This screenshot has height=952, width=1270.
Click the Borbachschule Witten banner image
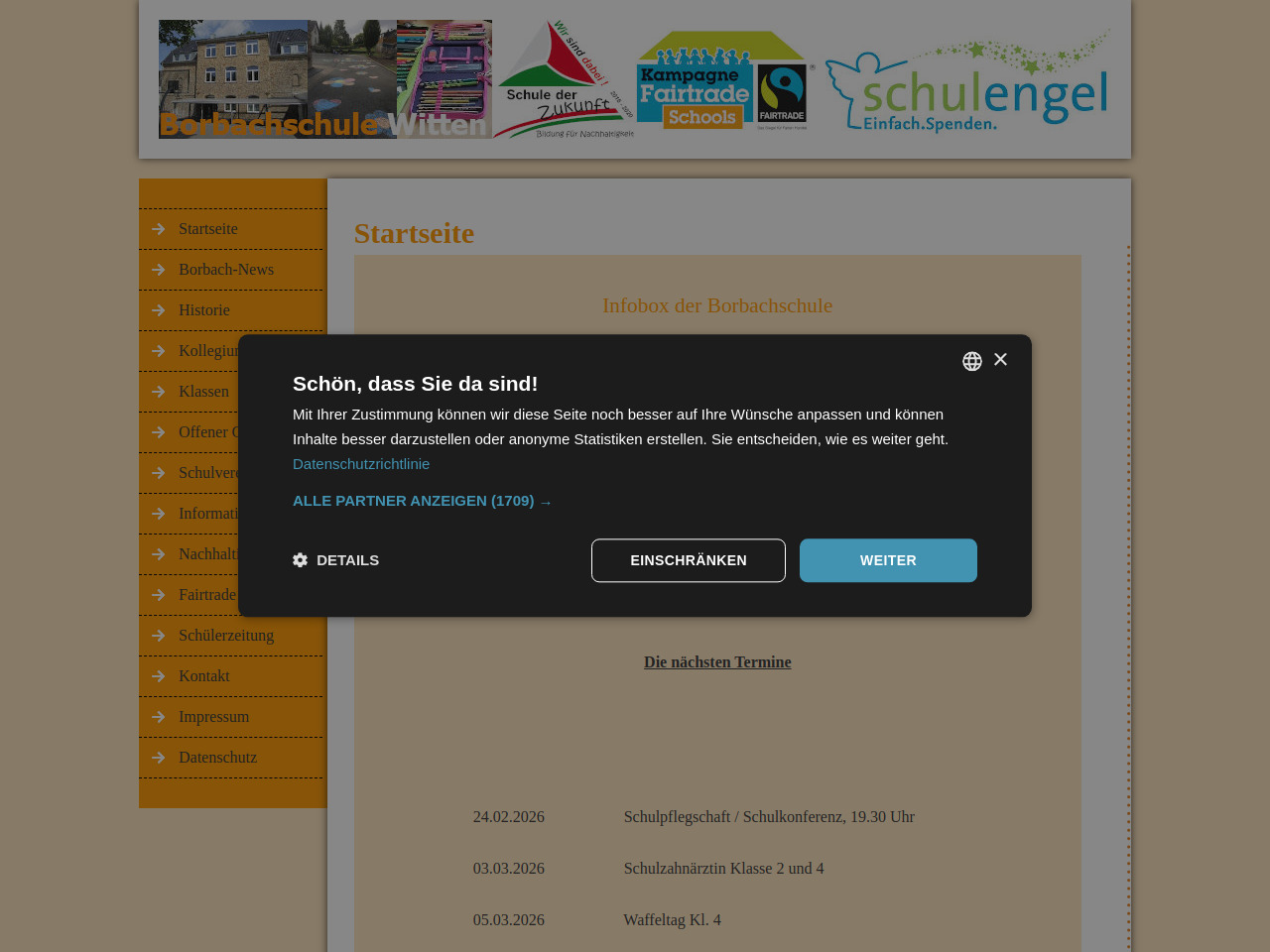click(324, 79)
